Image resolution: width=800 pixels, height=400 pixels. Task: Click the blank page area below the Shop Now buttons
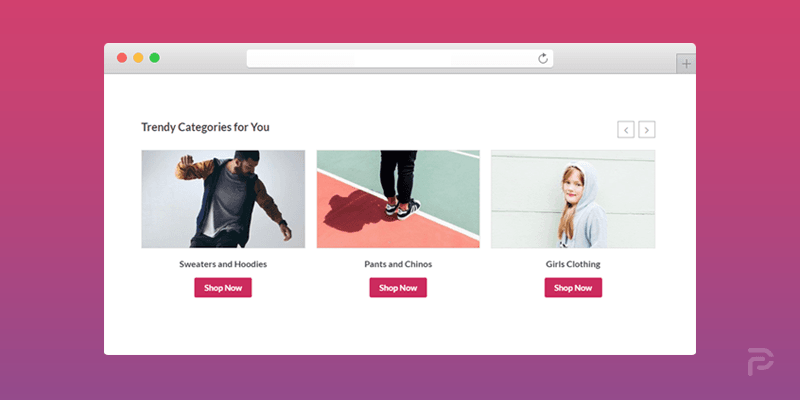pyautogui.click(x=399, y=327)
